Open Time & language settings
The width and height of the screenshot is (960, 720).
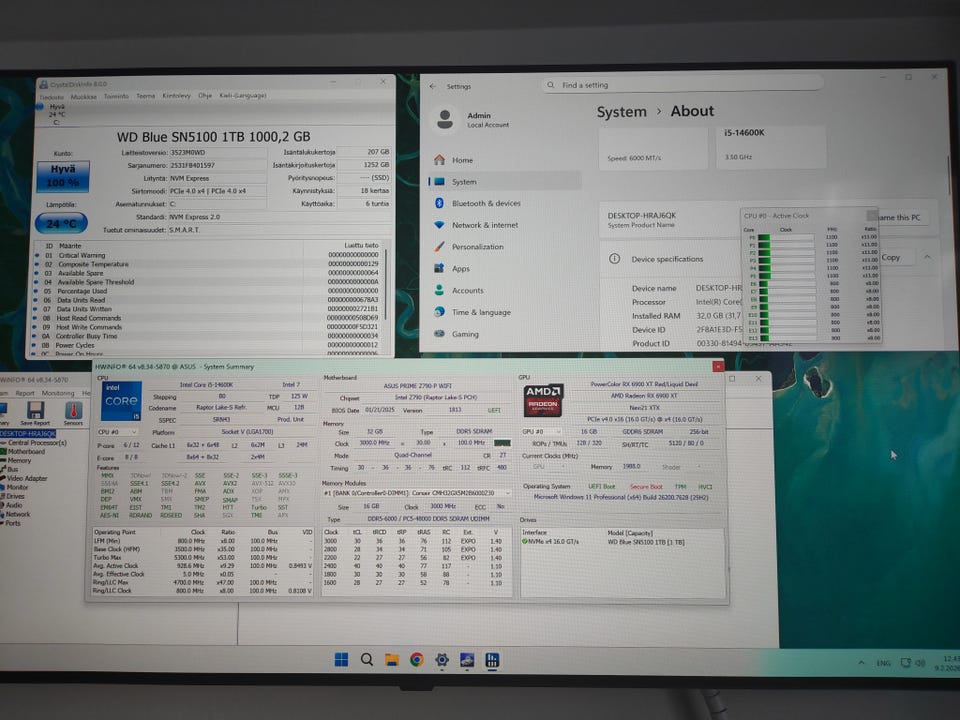click(481, 312)
